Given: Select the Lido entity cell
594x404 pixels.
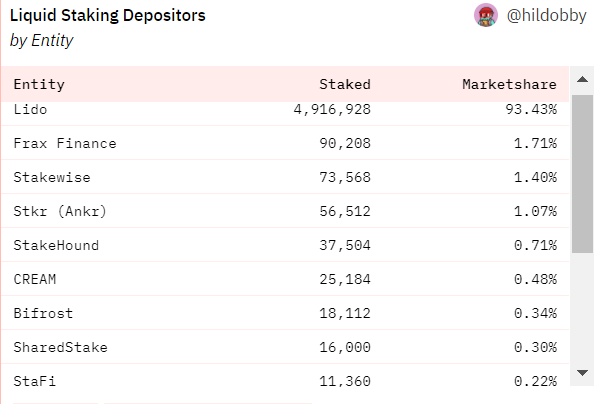Looking at the screenshot, I should pyautogui.click(x=30, y=110).
